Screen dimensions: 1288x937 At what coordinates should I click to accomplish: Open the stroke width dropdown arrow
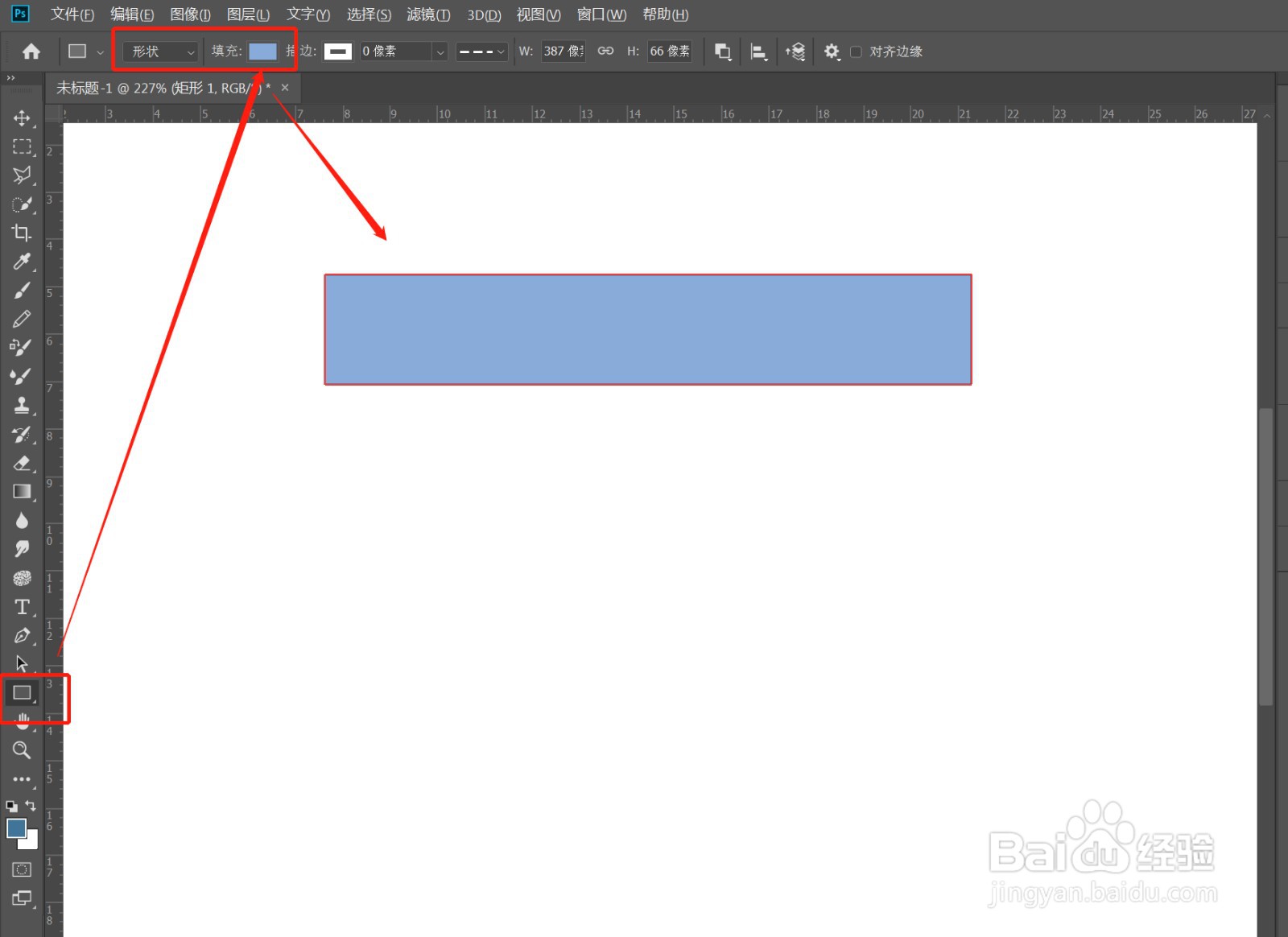(440, 52)
